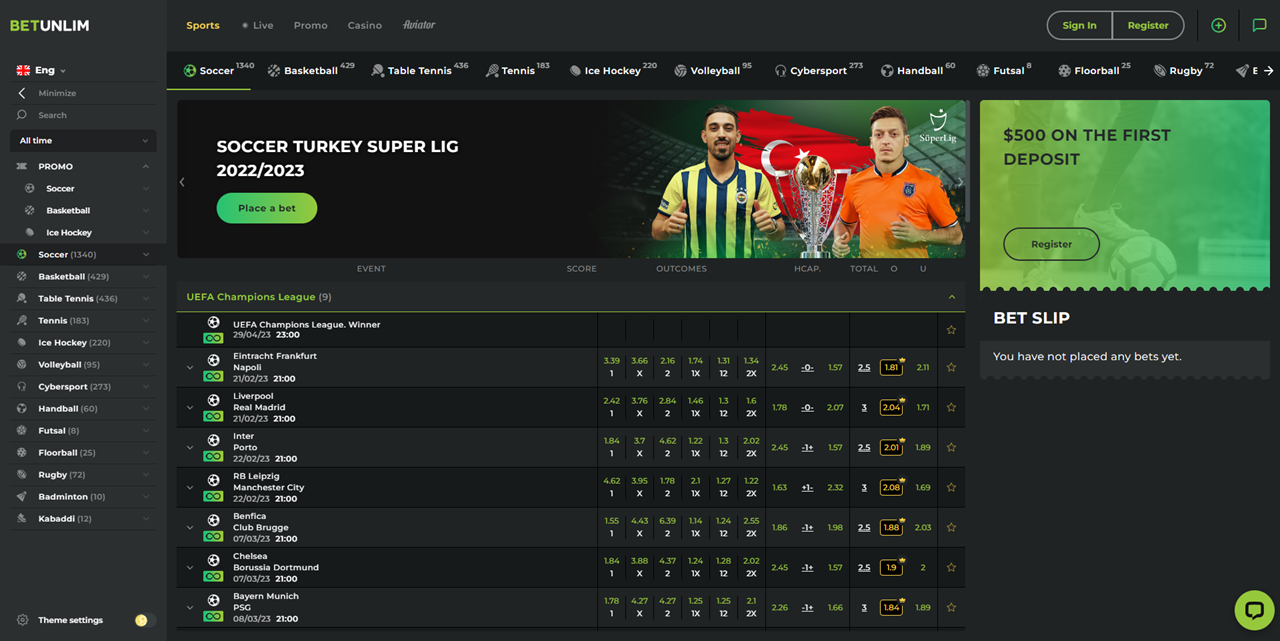Screen dimensions: 1280x641
Task: Toggle the Theme settings switch
Action: click(145, 620)
